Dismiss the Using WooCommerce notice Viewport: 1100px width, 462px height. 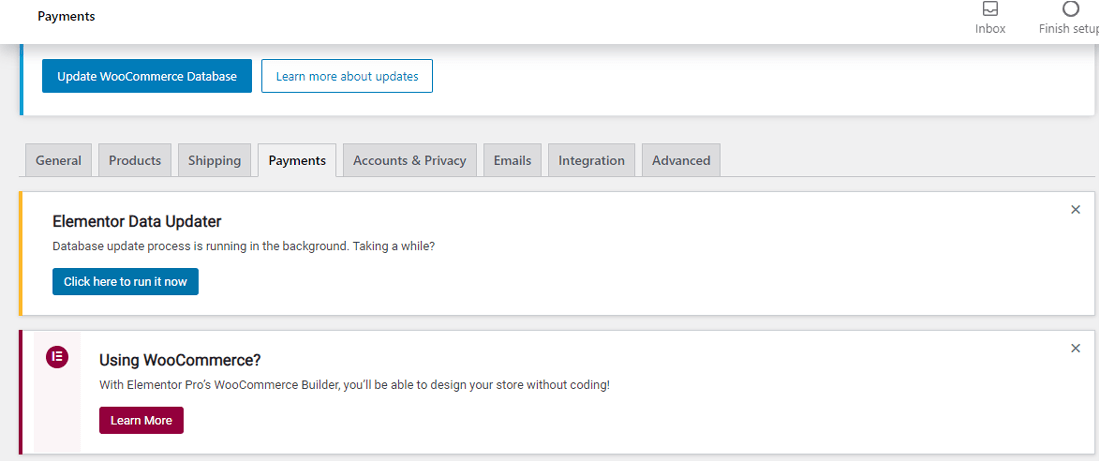coord(1075,348)
